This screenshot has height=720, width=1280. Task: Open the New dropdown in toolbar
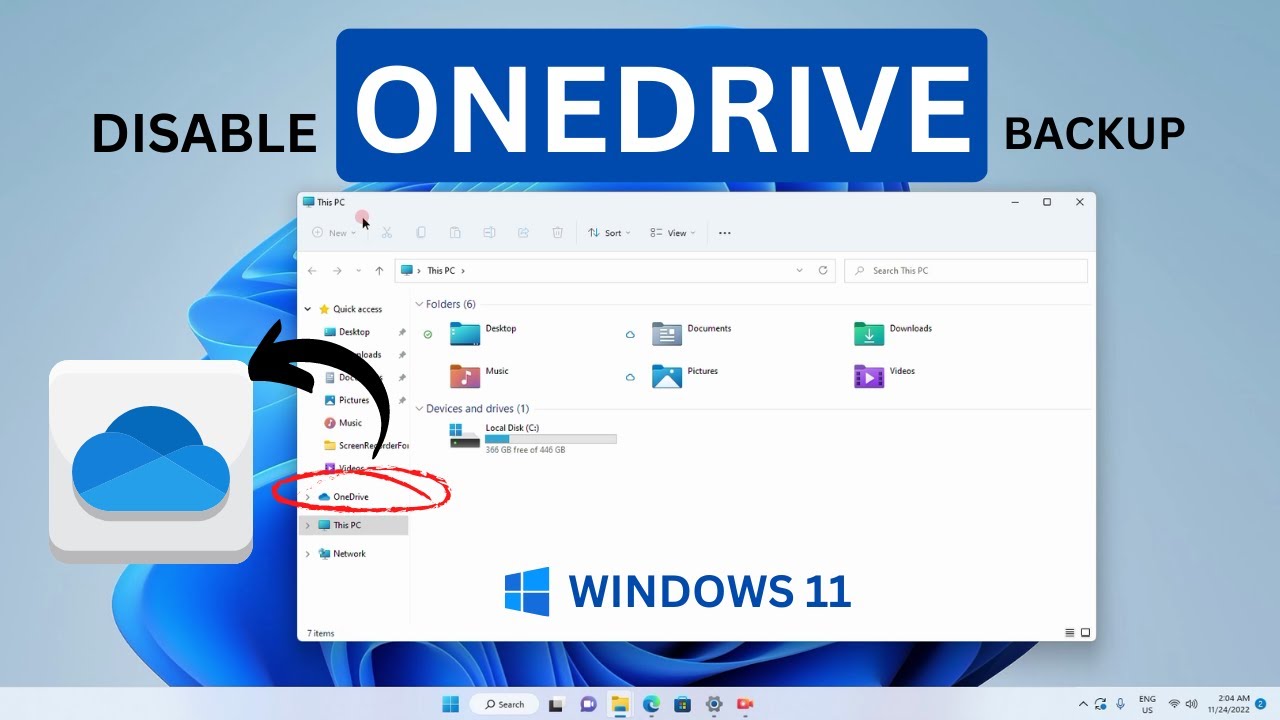point(334,233)
